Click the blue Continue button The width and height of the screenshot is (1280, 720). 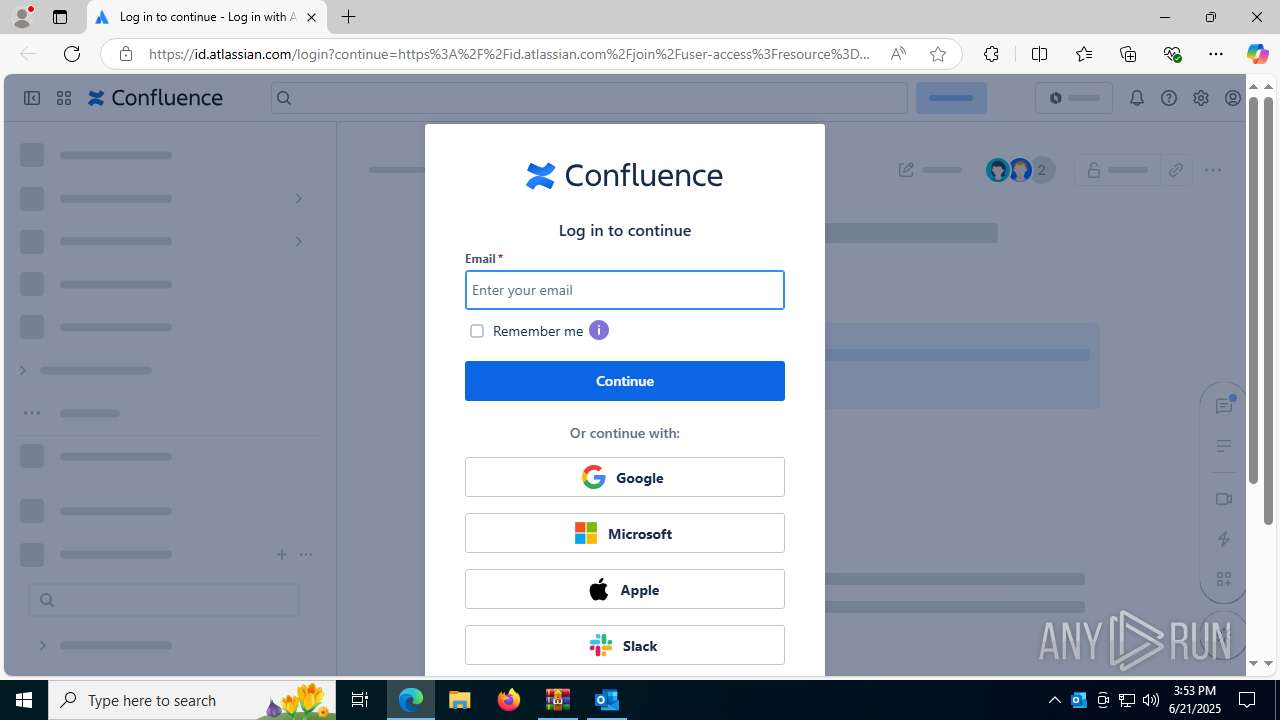pos(624,381)
